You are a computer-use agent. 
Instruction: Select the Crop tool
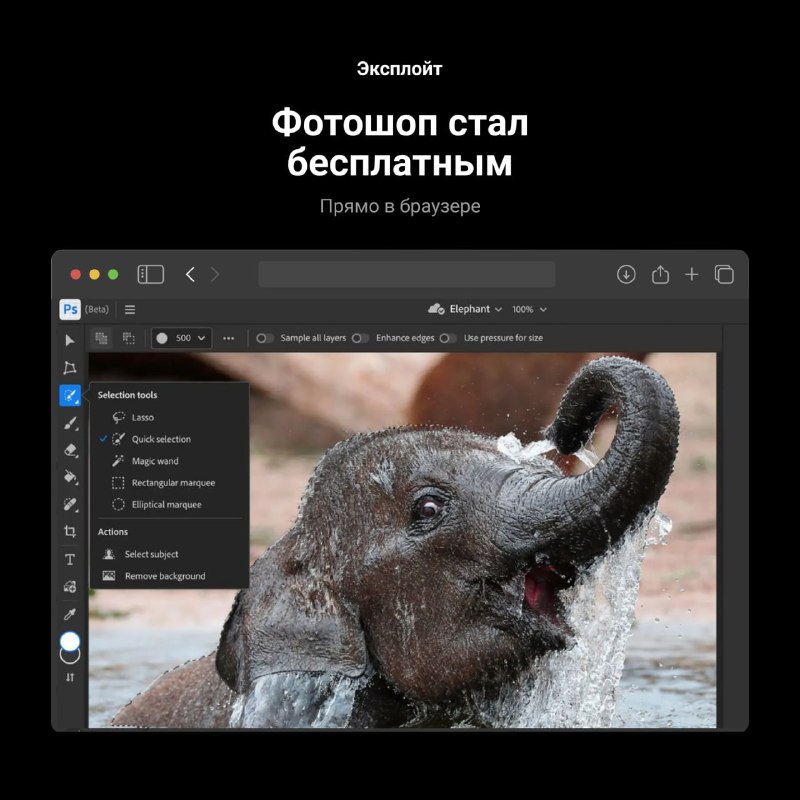(70, 531)
